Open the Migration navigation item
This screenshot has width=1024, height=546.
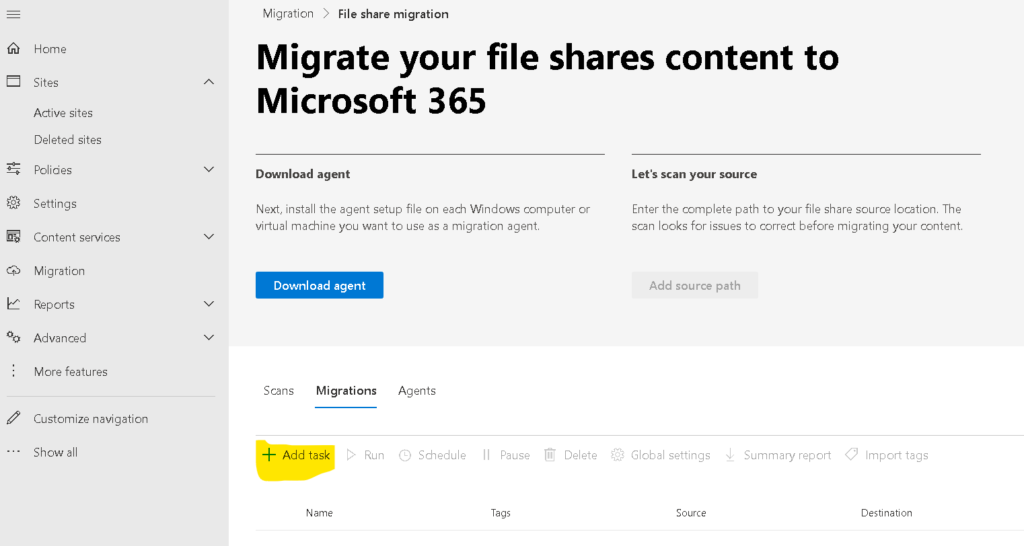tap(59, 271)
